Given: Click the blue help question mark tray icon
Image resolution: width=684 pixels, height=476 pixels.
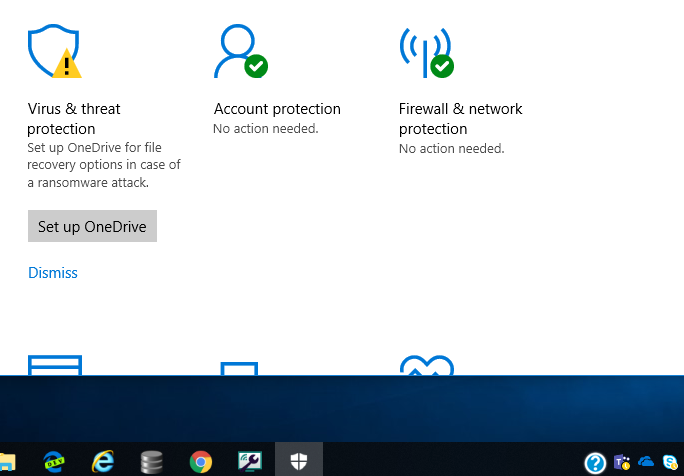Looking at the screenshot, I should 595,463.
